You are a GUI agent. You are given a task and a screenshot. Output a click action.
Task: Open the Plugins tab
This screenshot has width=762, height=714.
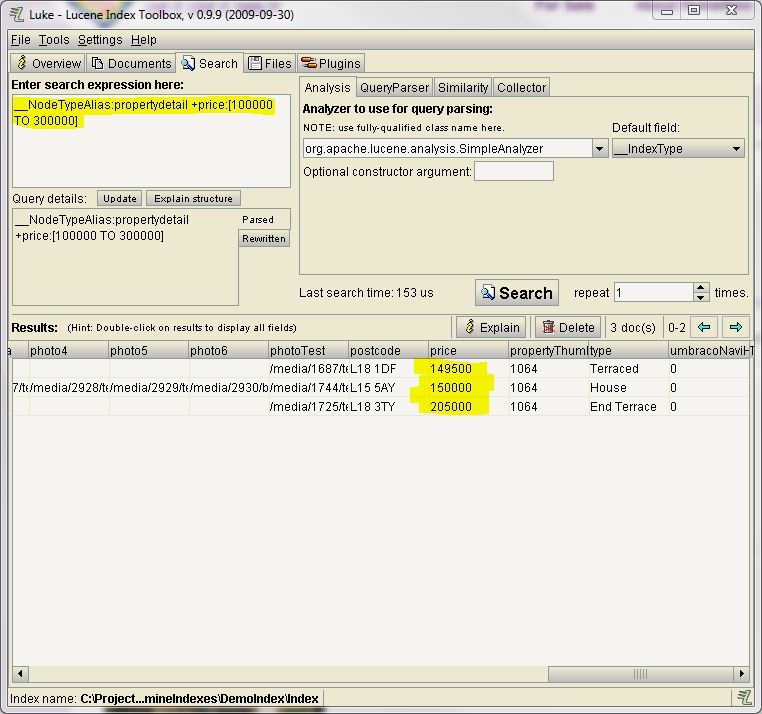[x=330, y=63]
